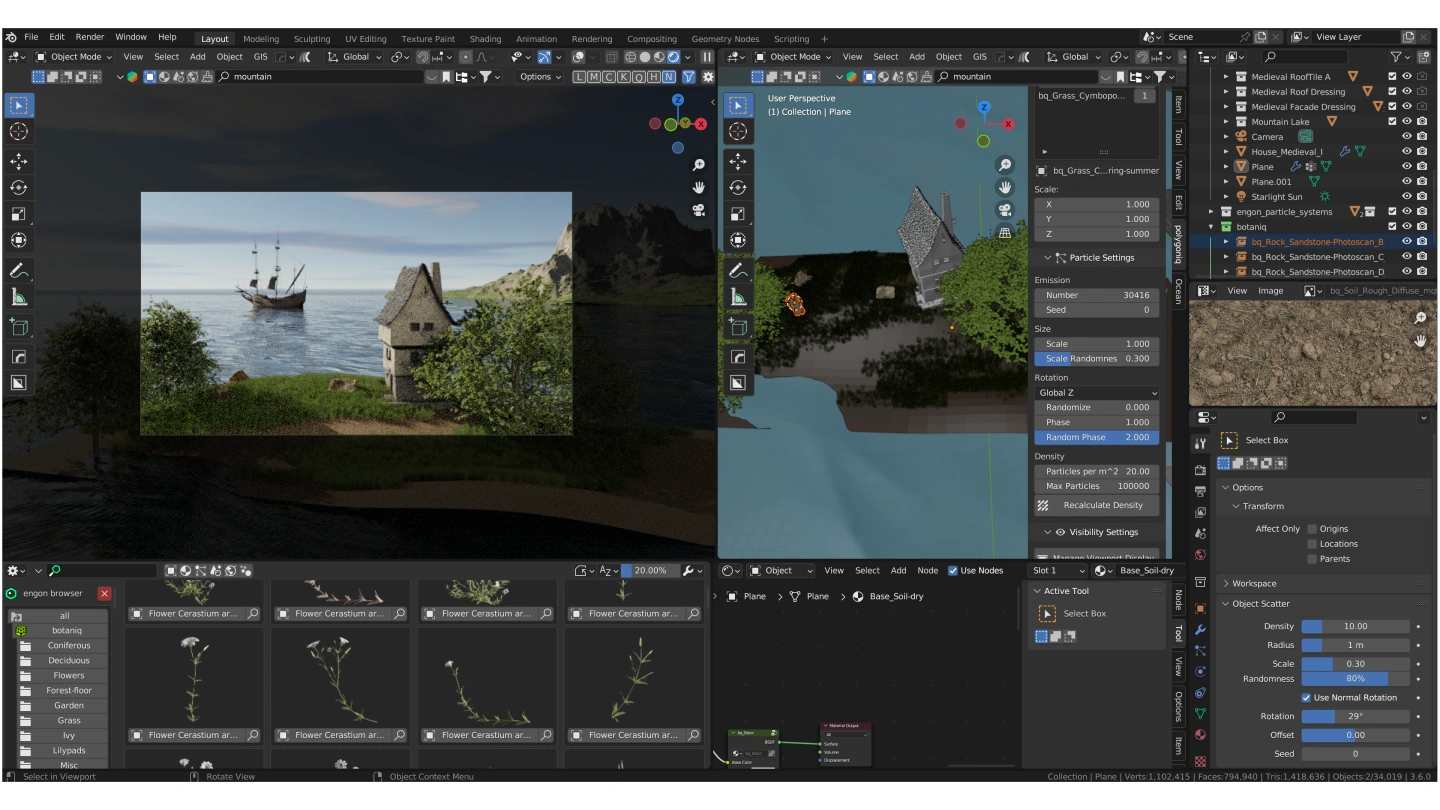Open the Slot 1 material slot dropdown
Screen dimensions: 1440x810
click(x=1057, y=570)
